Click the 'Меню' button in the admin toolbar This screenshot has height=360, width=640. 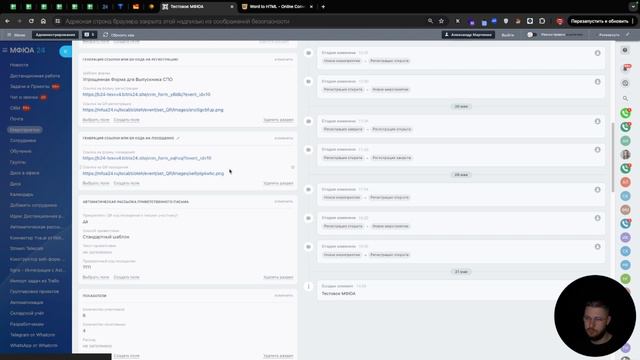pyautogui.click(x=16, y=35)
